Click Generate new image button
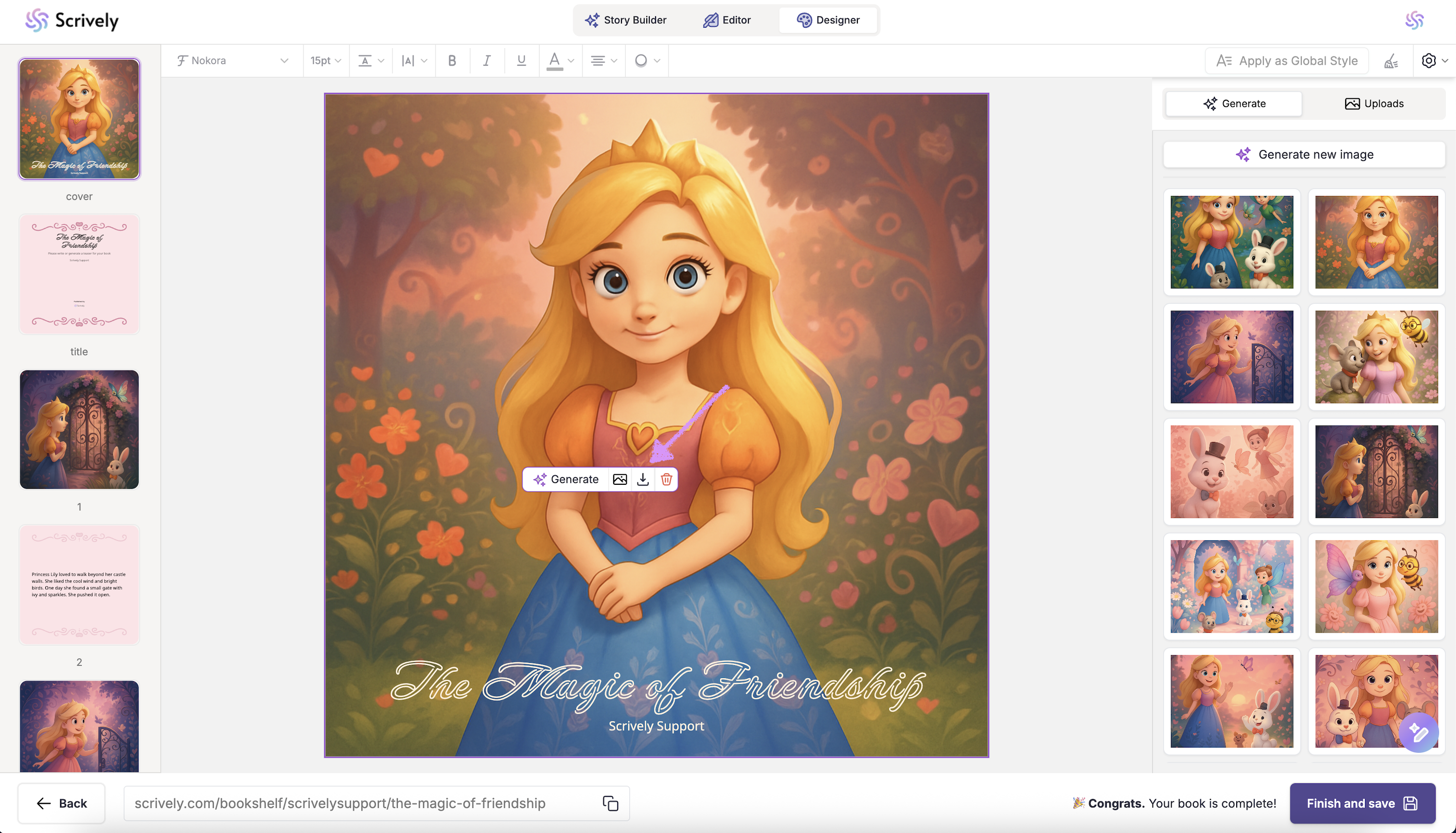The width and height of the screenshot is (1456, 833). click(1304, 155)
